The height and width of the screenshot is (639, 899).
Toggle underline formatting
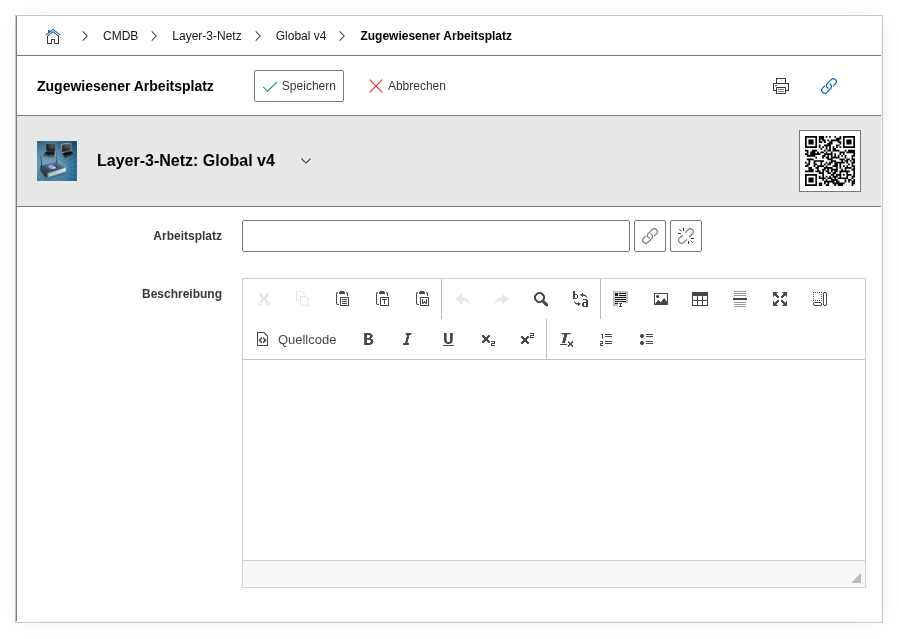[x=448, y=339]
